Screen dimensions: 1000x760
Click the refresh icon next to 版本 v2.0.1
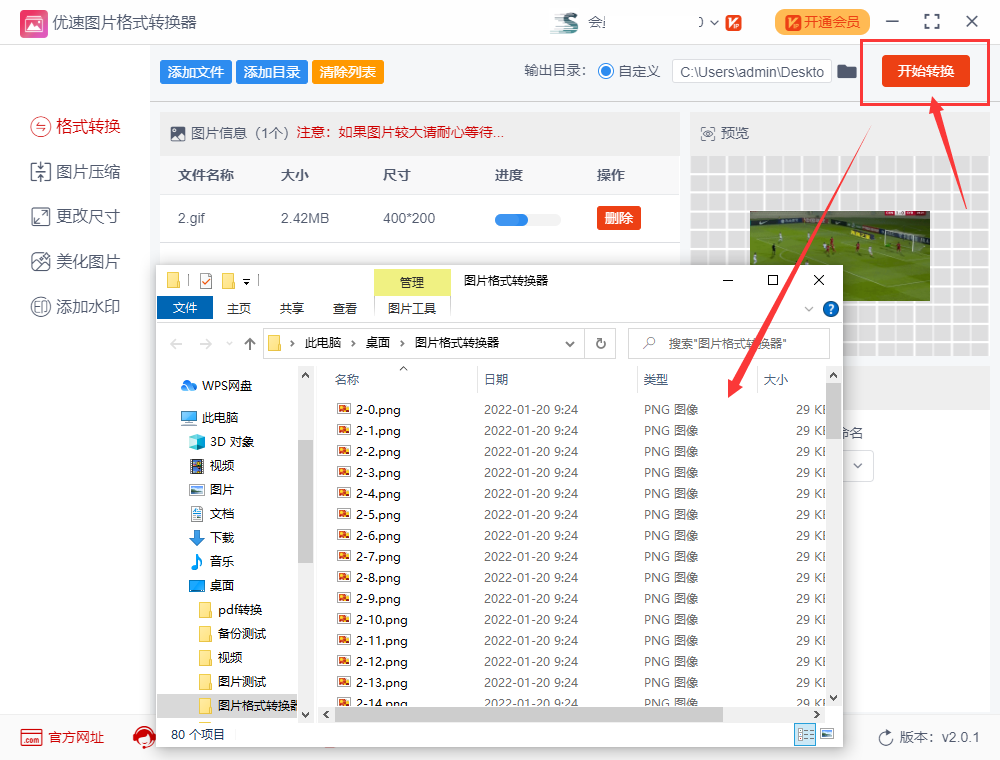coord(886,737)
